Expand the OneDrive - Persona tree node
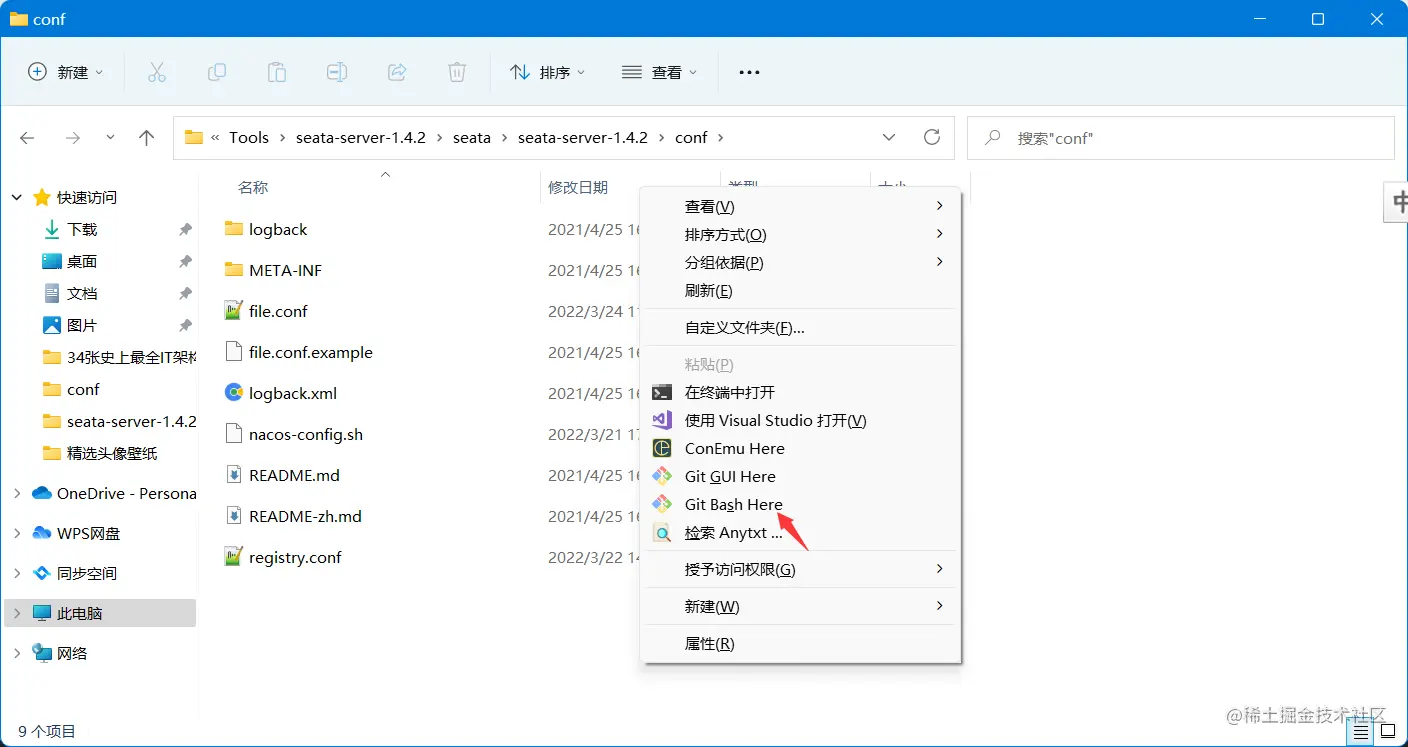Screen dimensions: 1408x747 [x=17, y=493]
